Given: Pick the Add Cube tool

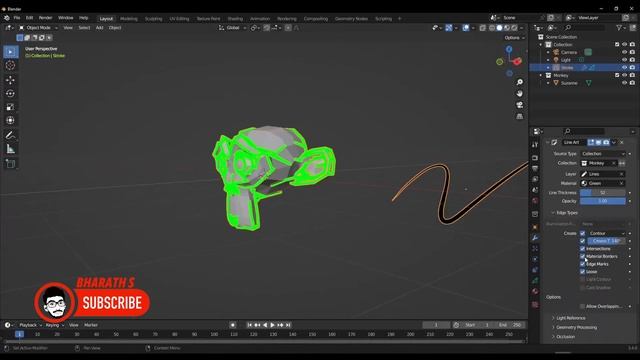Looking at the screenshot, I should [11, 164].
